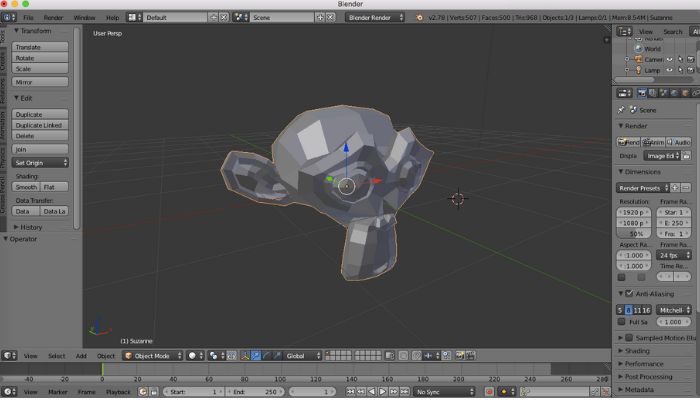Select the scale manipulator icon
The image size is (700, 400).
[x=277, y=356]
